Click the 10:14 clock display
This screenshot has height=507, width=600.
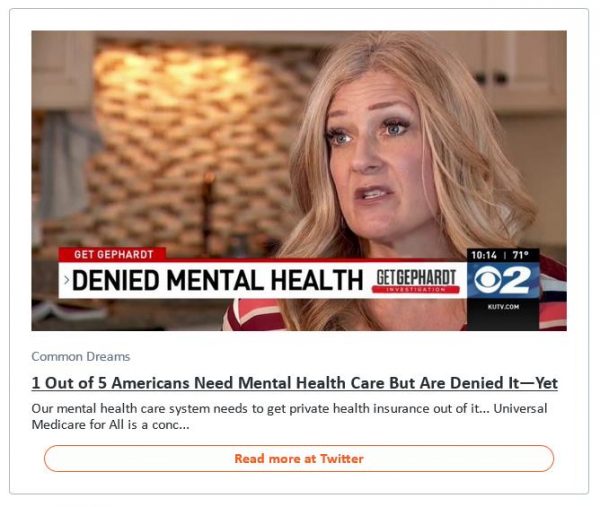tap(484, 255)
